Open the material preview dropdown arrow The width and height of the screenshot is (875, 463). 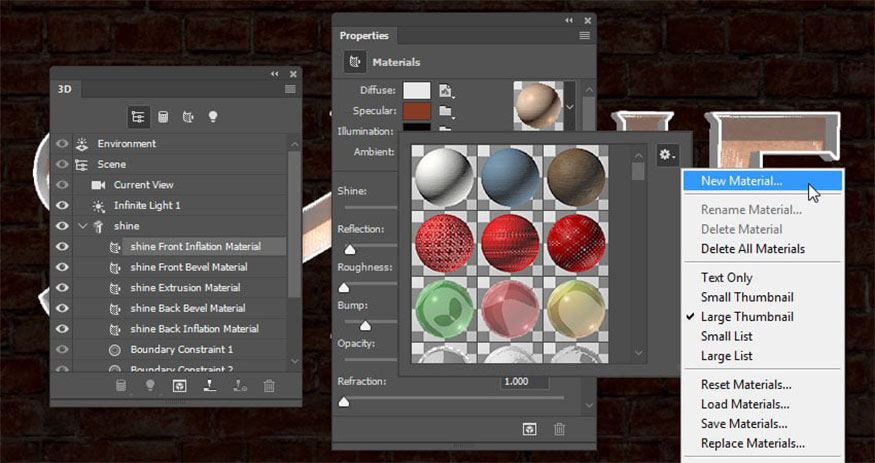pyautogui.click(x=570, y=106)
